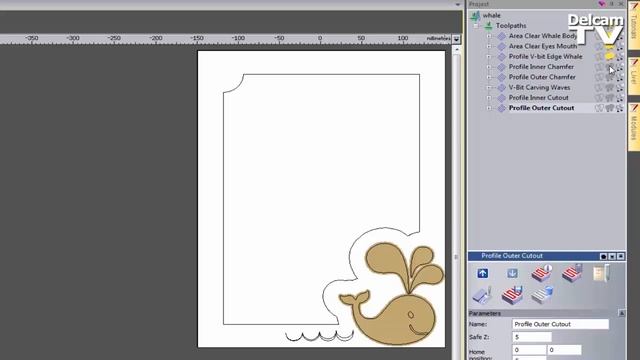This screenshot has height=360, width=640.
Task: Expand the Area Clear Whale Body toolpath
Action: pyautogui.click(x=489, y=36)
